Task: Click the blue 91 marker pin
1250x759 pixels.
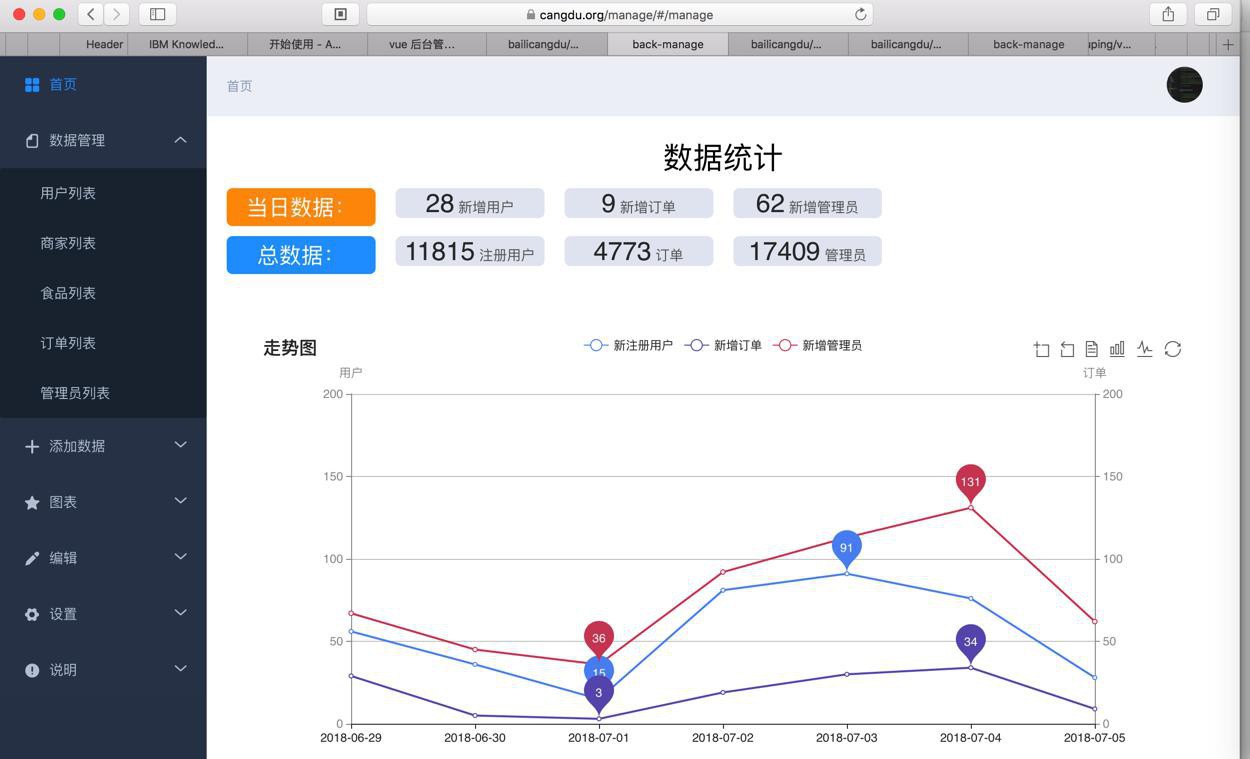Action: [x=846, y=550]
